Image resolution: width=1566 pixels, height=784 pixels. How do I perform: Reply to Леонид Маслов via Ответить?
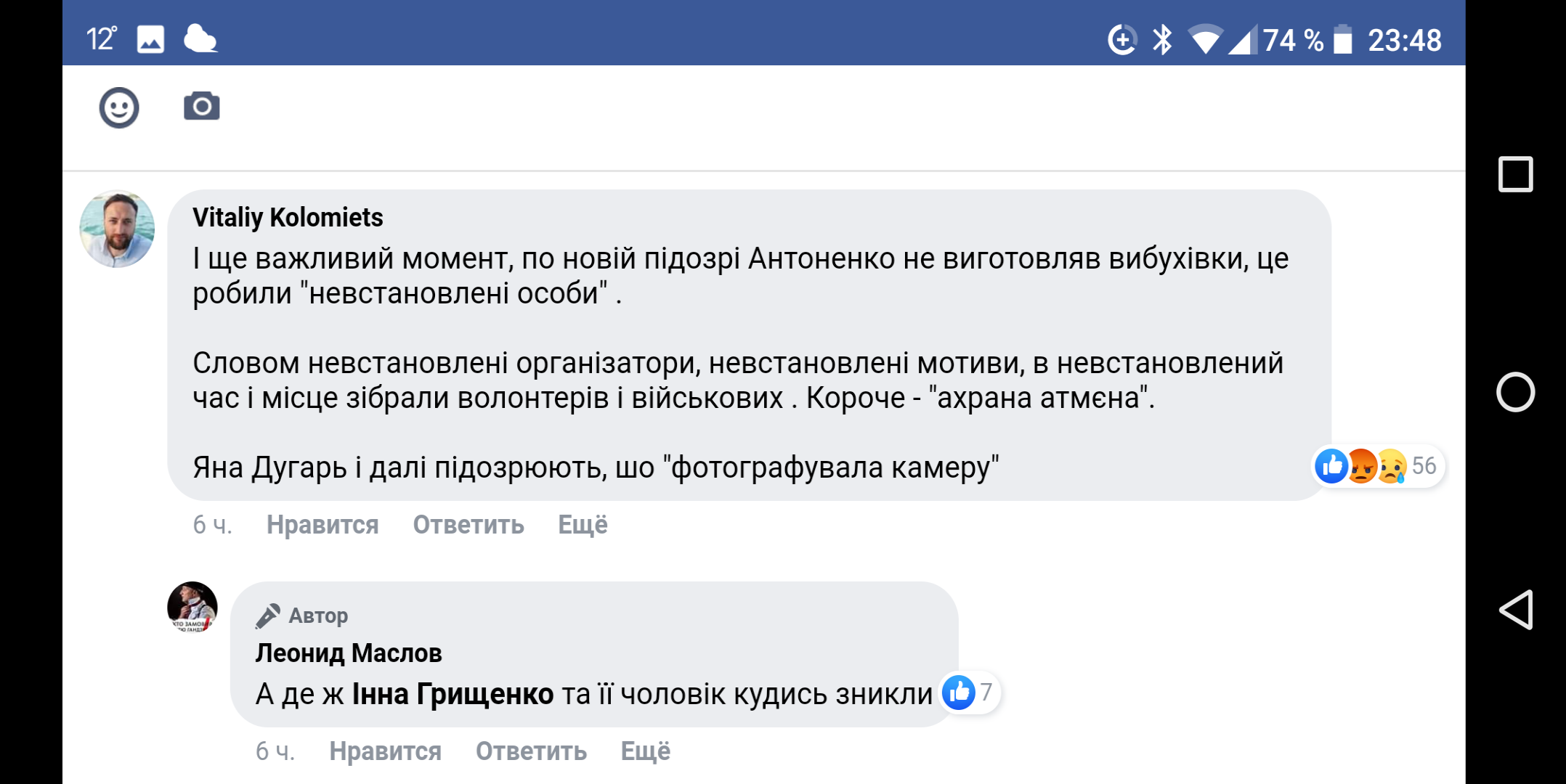click(x=531, y=751)
